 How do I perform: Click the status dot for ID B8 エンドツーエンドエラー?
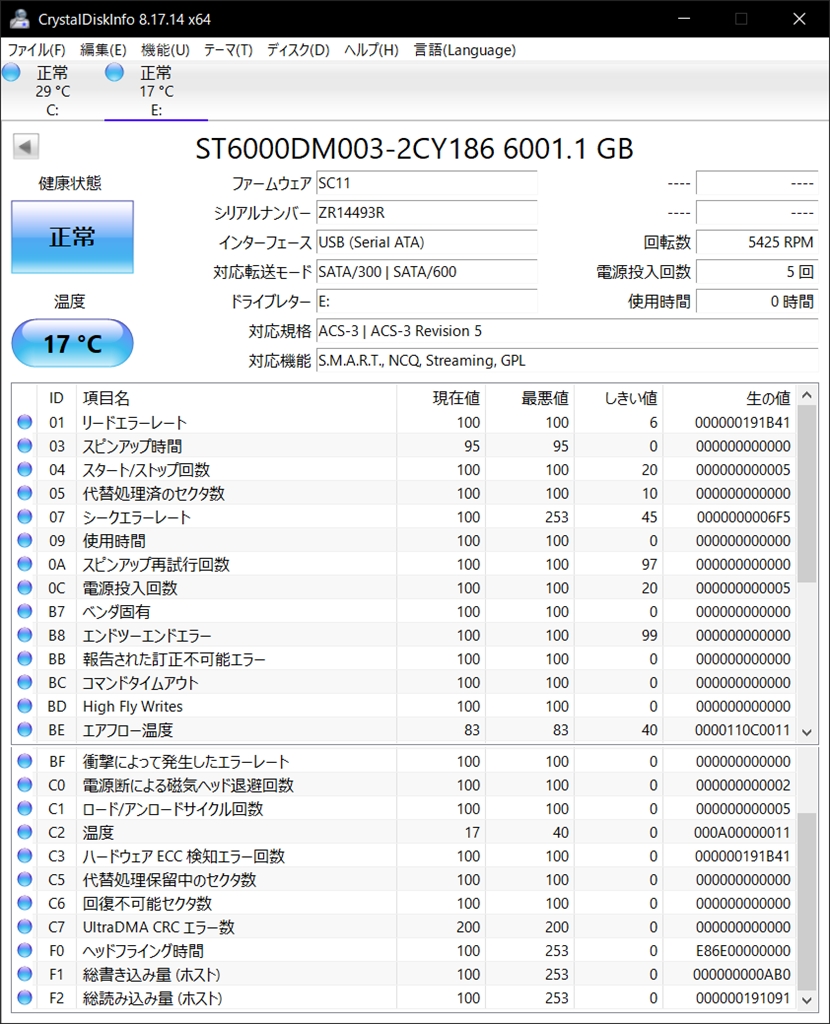pyautogui.click(x=25, y=635)
